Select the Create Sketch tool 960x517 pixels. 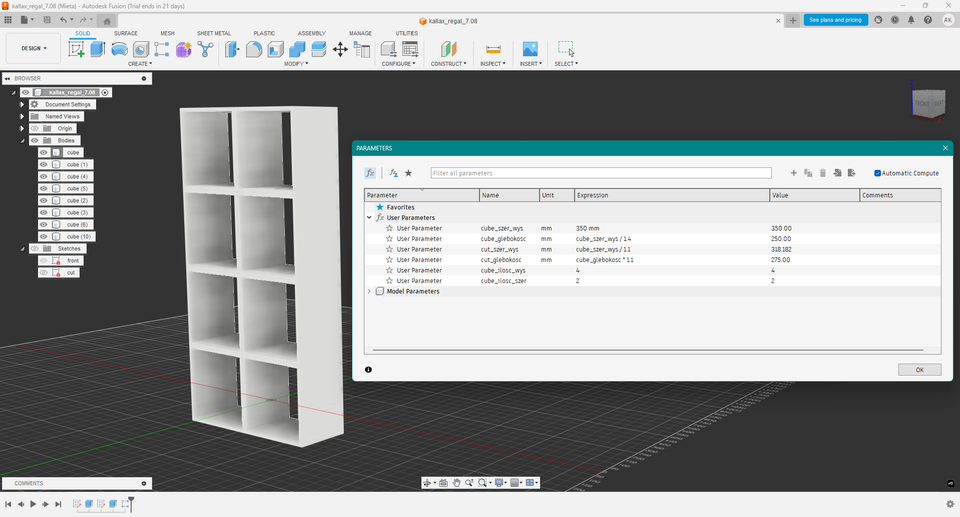[x=77, y=50]
